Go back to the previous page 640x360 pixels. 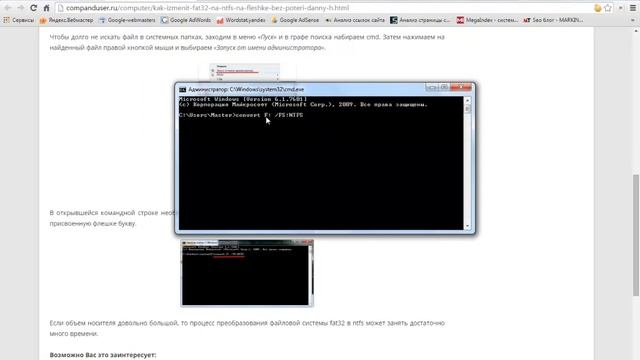(7, 8)
